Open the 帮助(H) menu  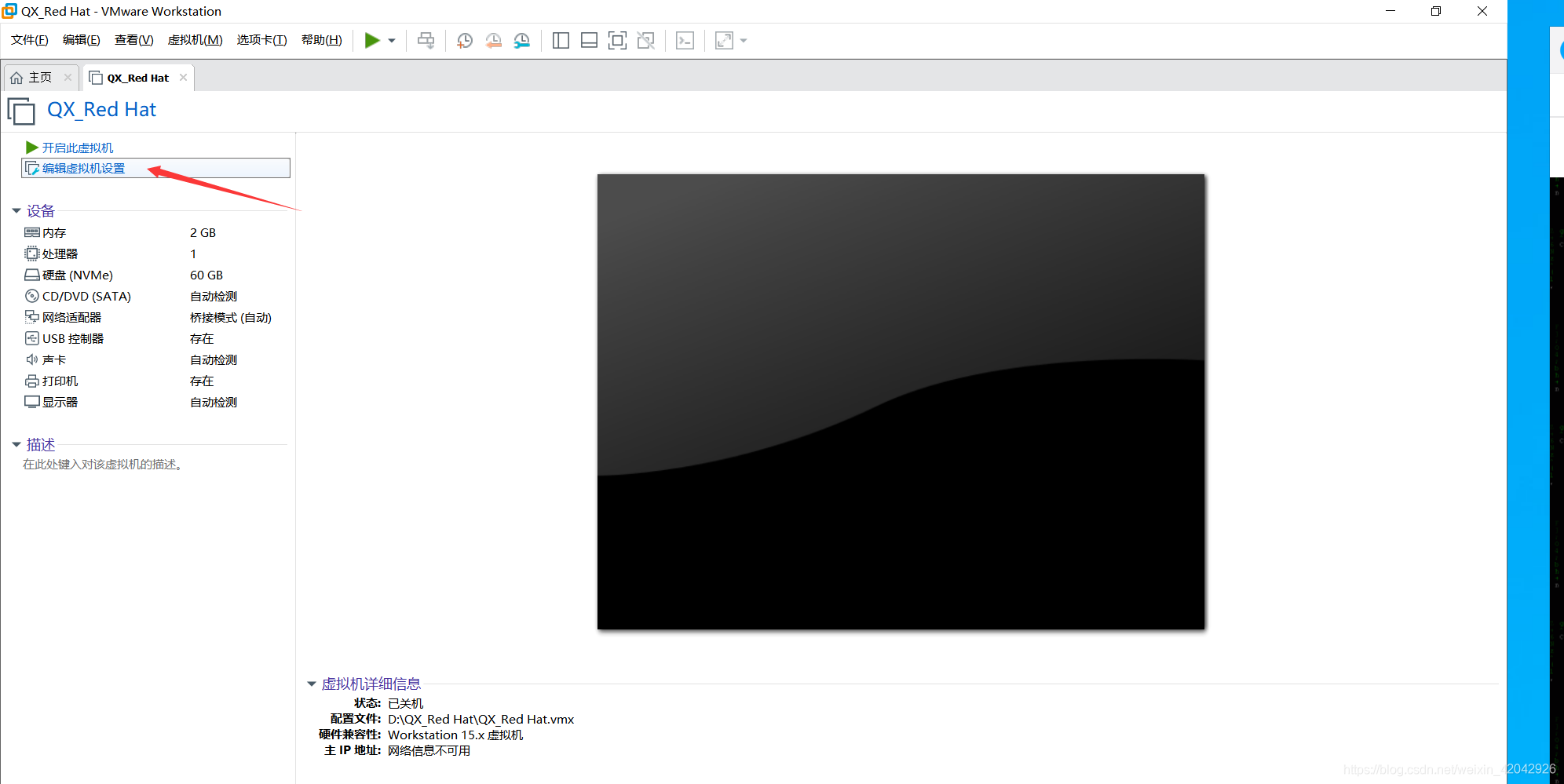tap(322, 40)
